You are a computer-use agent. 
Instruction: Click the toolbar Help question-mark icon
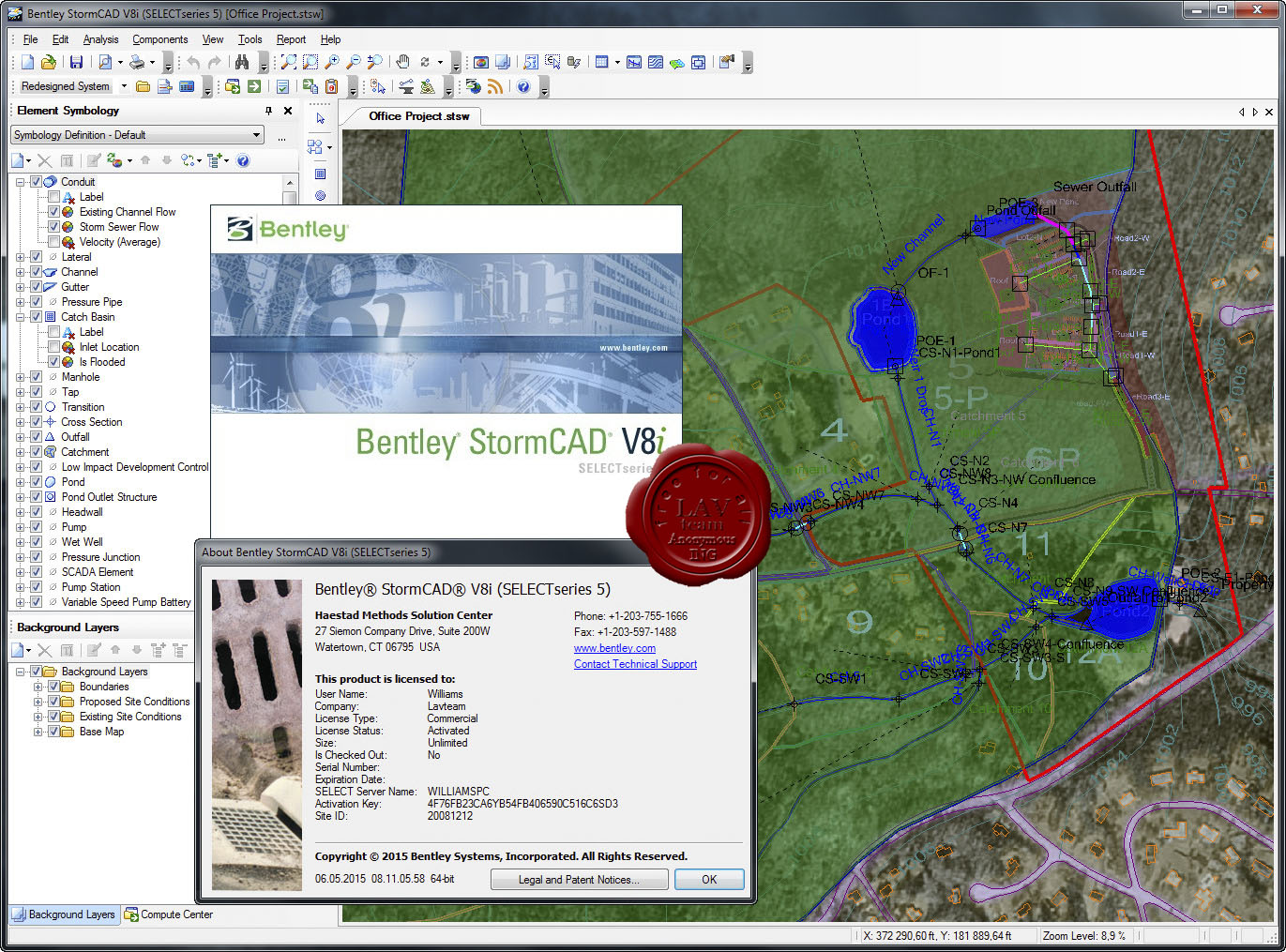[x=523, y=86]
